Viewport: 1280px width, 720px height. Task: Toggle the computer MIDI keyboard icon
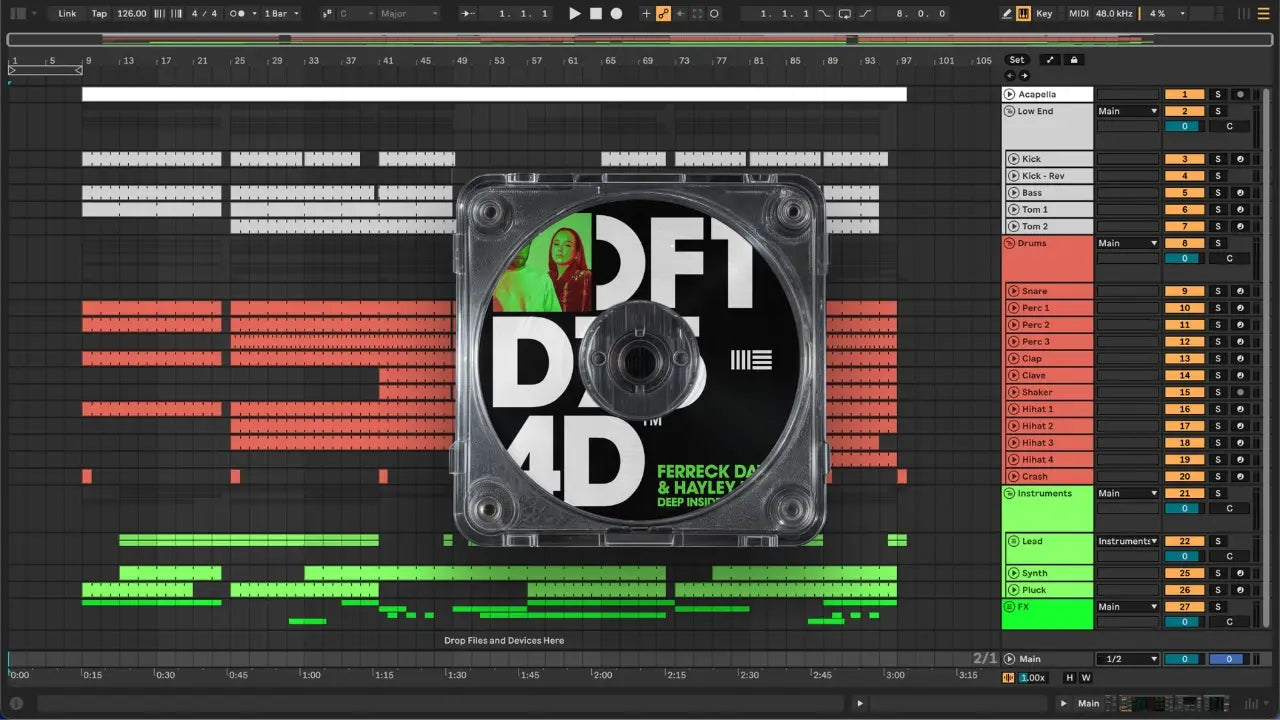coord(1023,14)
